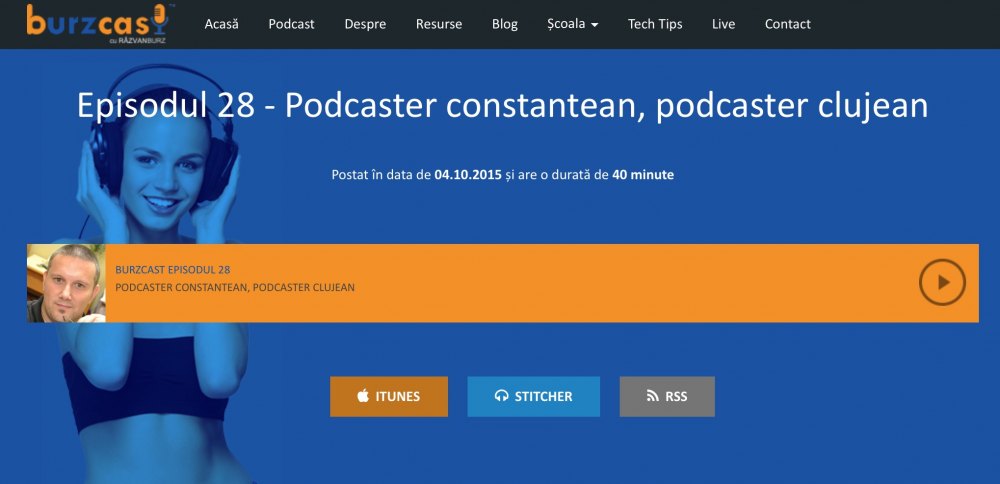
Task: Navigate to the Despre page
Action: (x=365, y=24)
